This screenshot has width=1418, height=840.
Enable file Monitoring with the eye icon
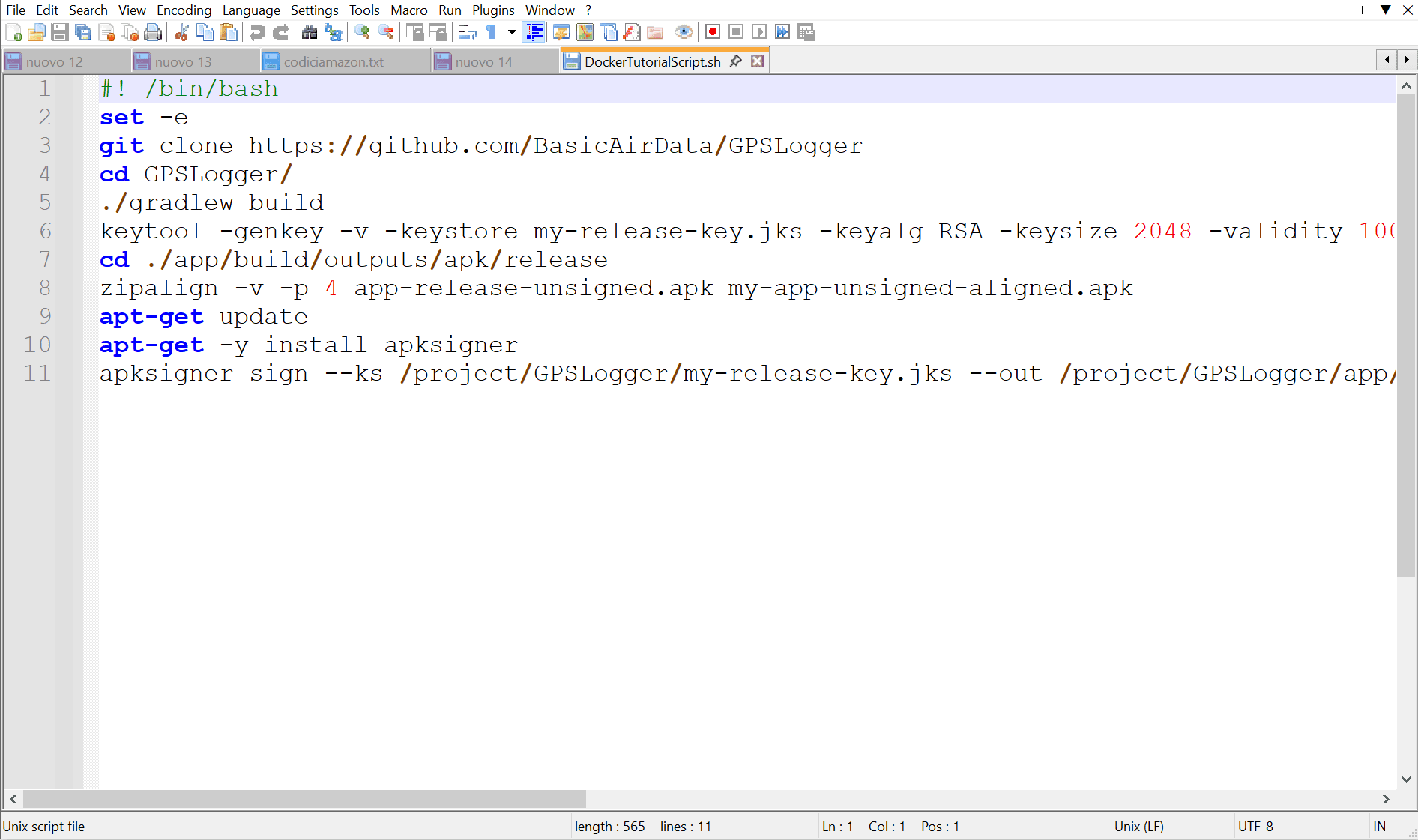tap(684, 32)
